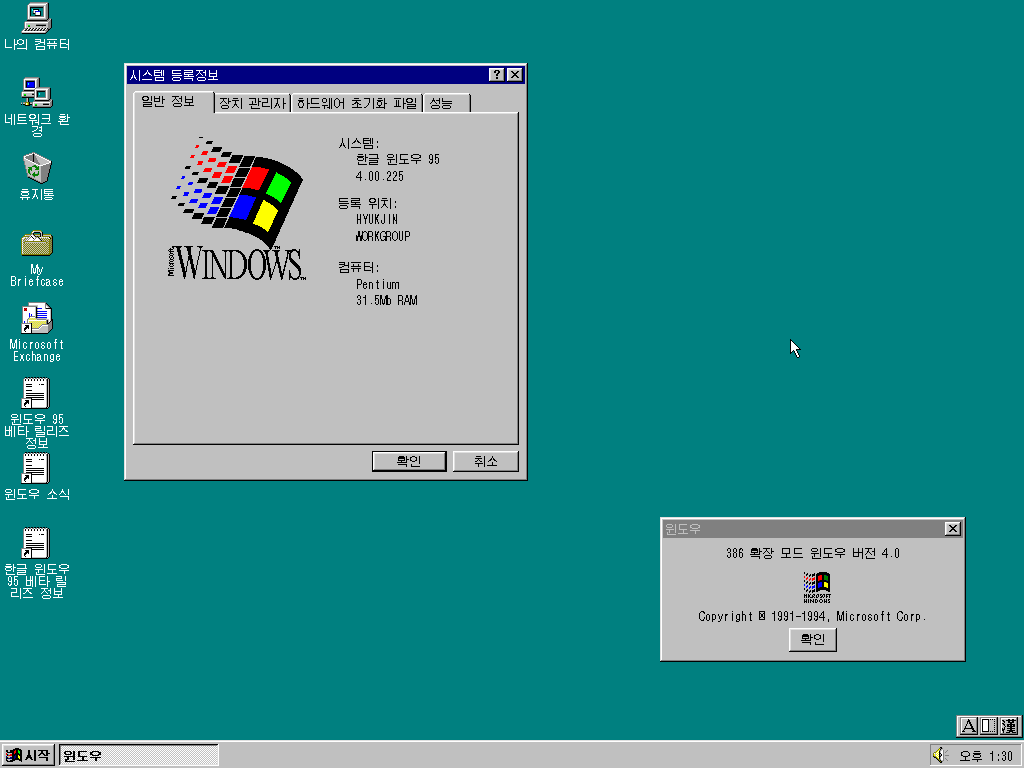Click the small Windows logo in 윈도우 dialog
Image resolution: width=1024 pixels, height=768 pixels.
coord(817,587)
